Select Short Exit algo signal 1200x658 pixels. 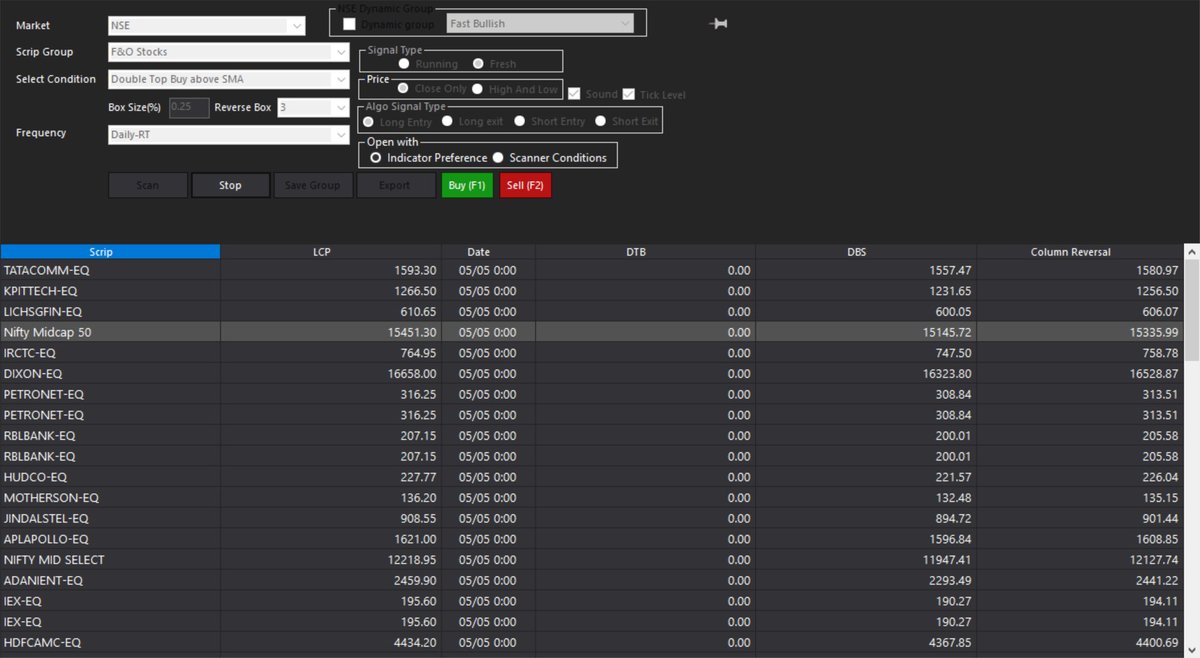(x=600, y=121)
